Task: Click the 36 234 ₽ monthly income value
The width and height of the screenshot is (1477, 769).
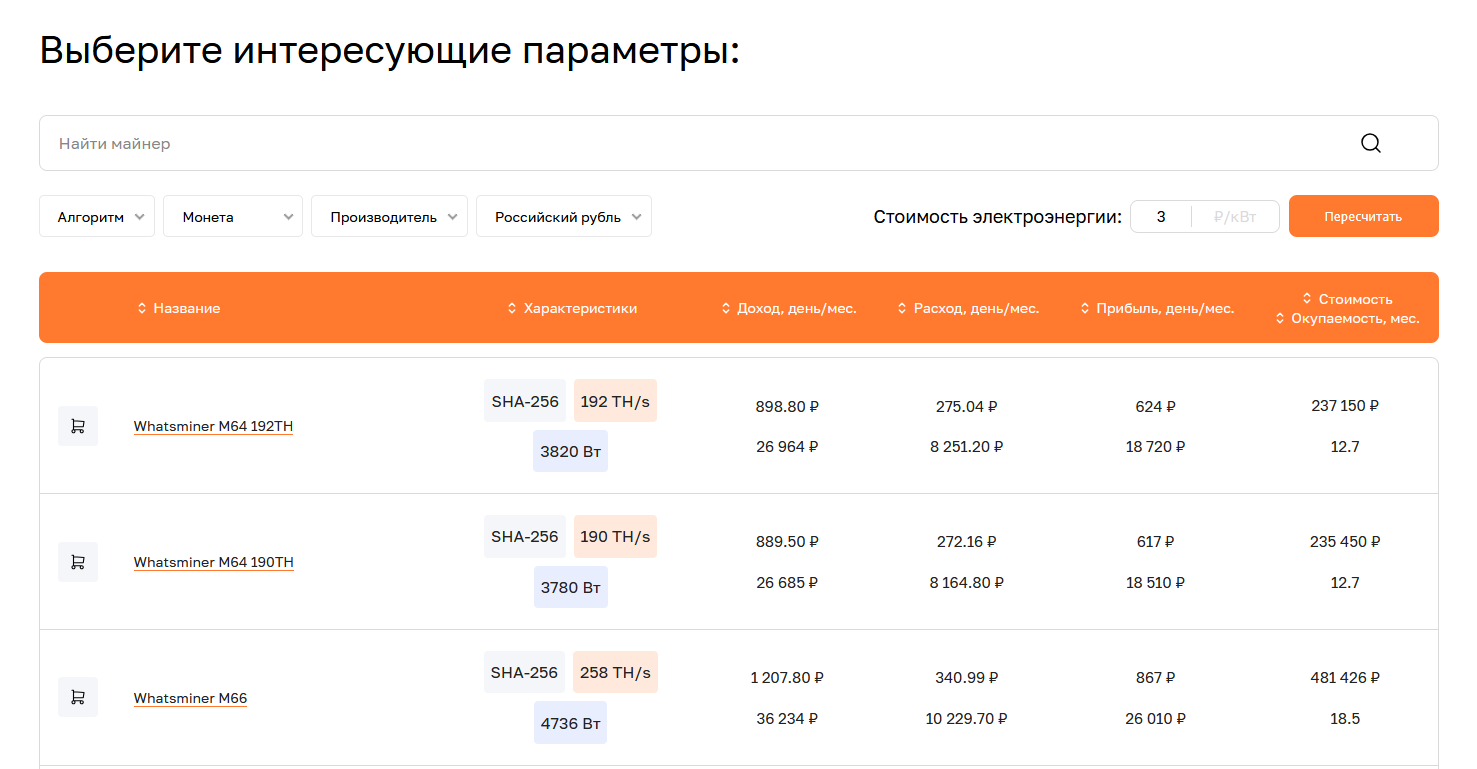Action: tap(787, 718)
